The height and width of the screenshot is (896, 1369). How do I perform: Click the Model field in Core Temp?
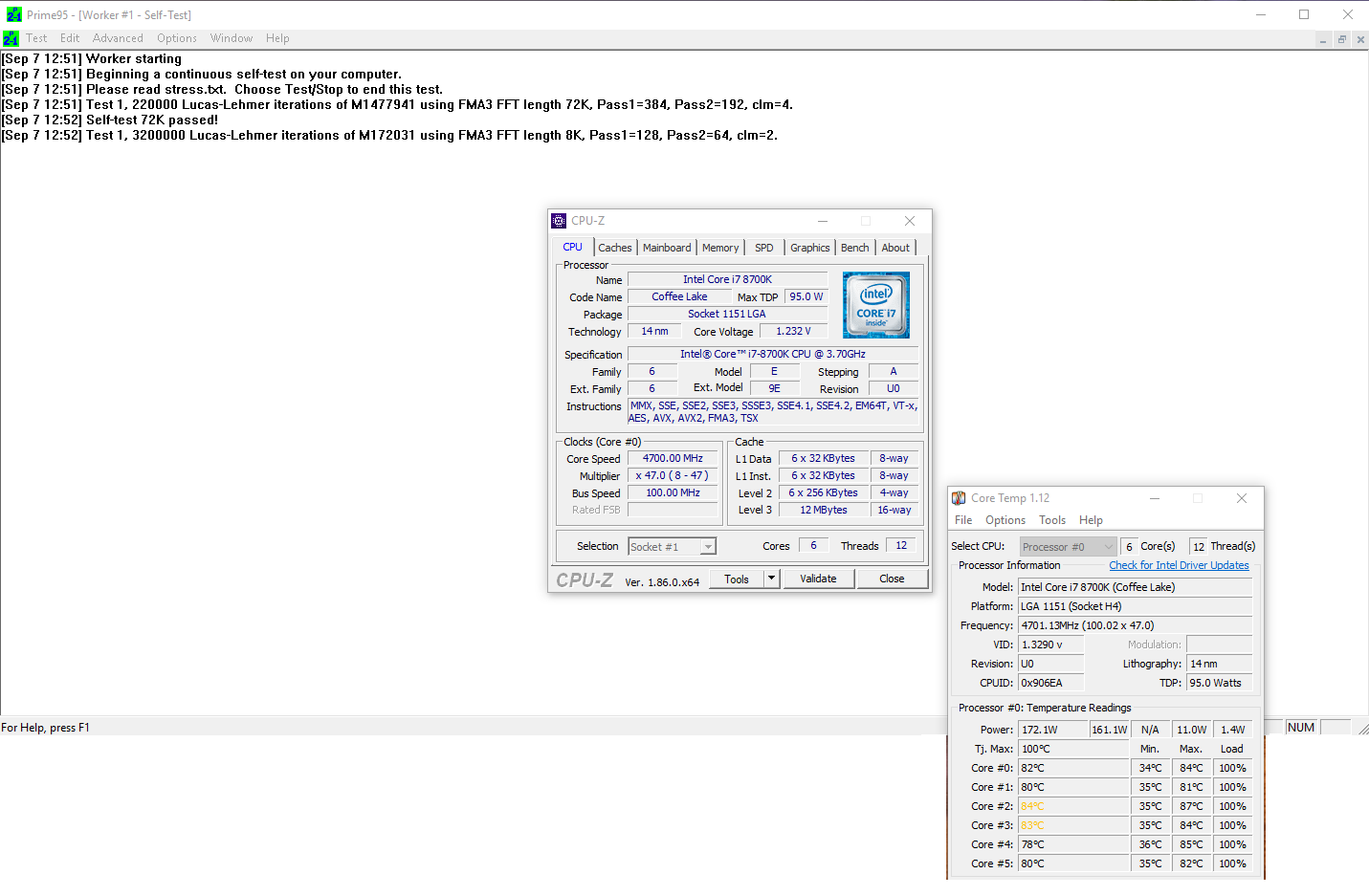click(x=1136, y=587)
